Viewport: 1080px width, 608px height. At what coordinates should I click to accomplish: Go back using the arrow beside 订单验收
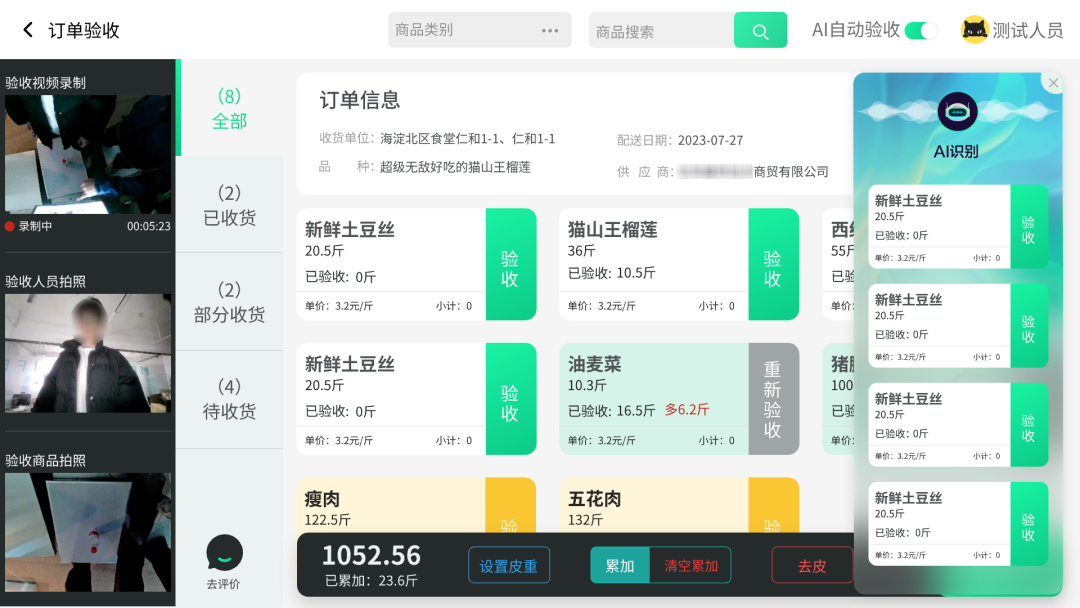28,30
